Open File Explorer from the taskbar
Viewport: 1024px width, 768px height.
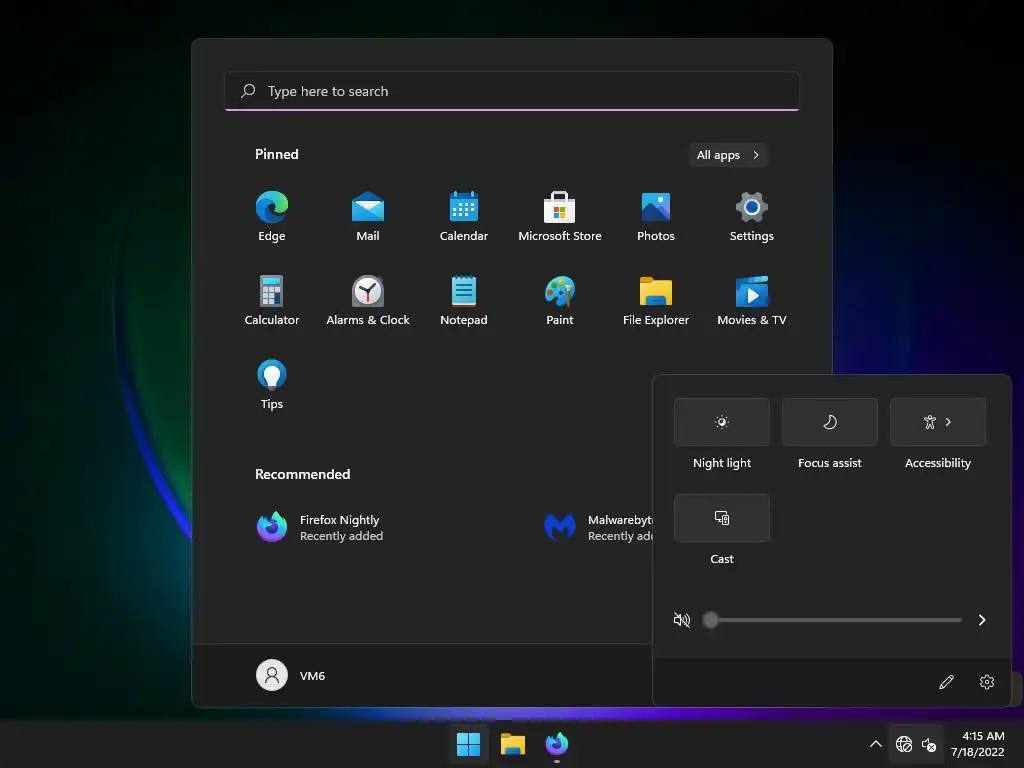pos(513,744)
